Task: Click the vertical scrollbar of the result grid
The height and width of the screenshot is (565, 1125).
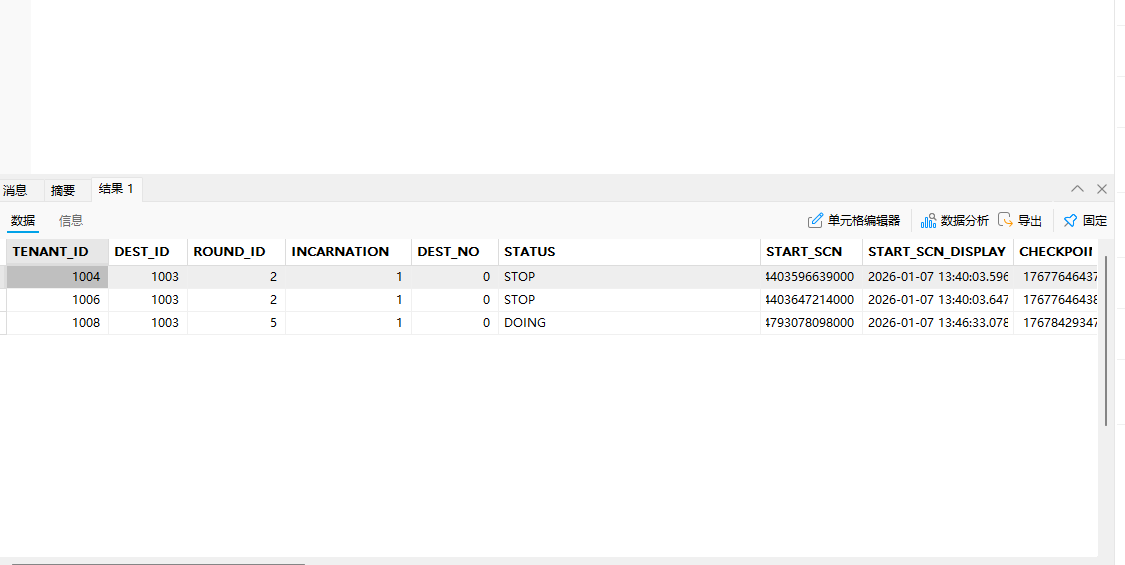Action: click(1105, 340)
